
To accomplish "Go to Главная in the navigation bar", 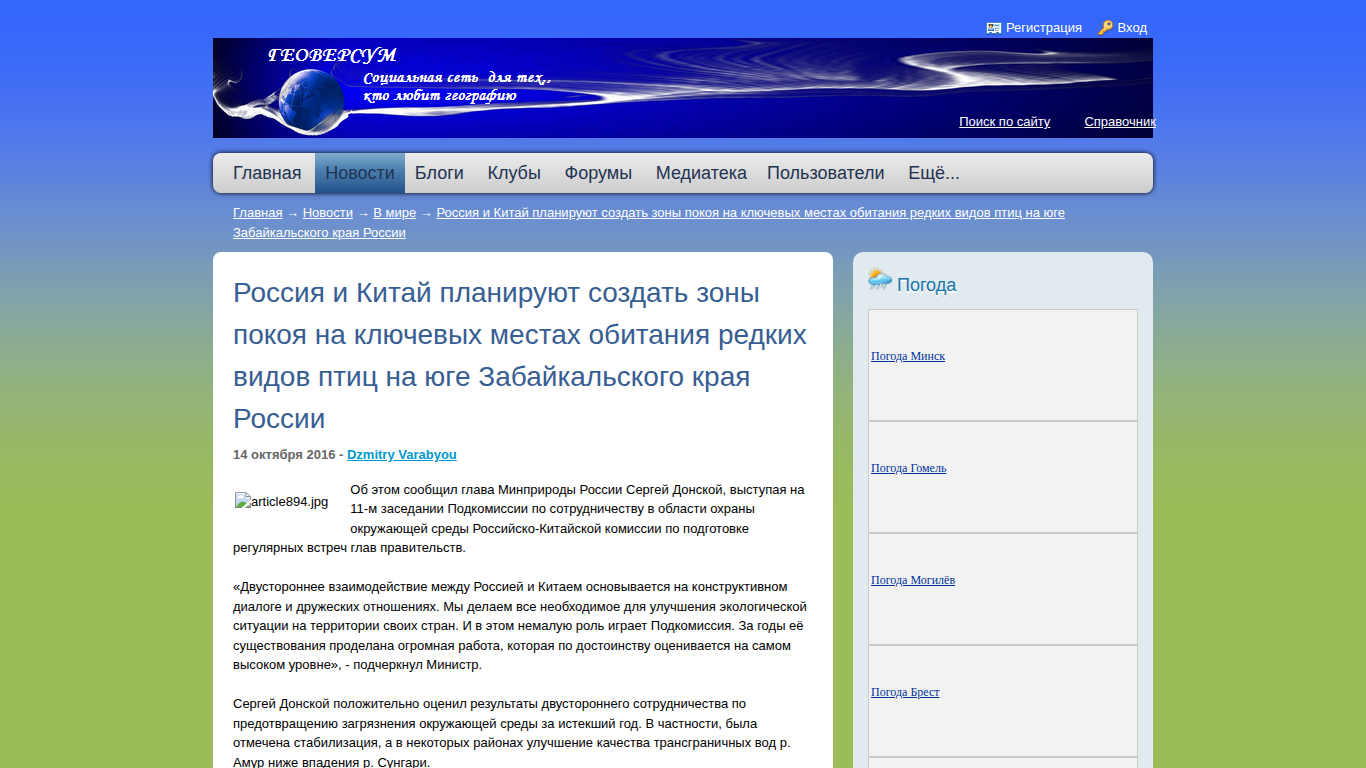I will [267, 173].
